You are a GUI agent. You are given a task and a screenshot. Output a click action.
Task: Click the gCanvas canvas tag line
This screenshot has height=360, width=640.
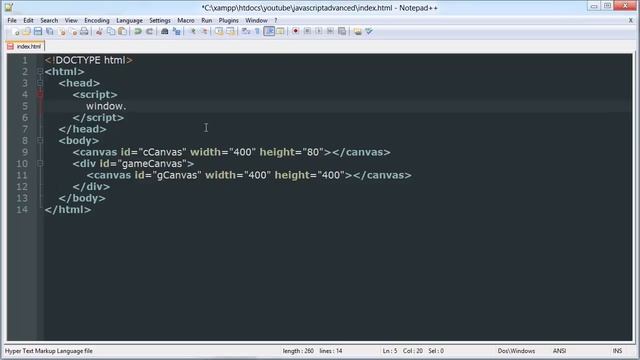point(249,175)
